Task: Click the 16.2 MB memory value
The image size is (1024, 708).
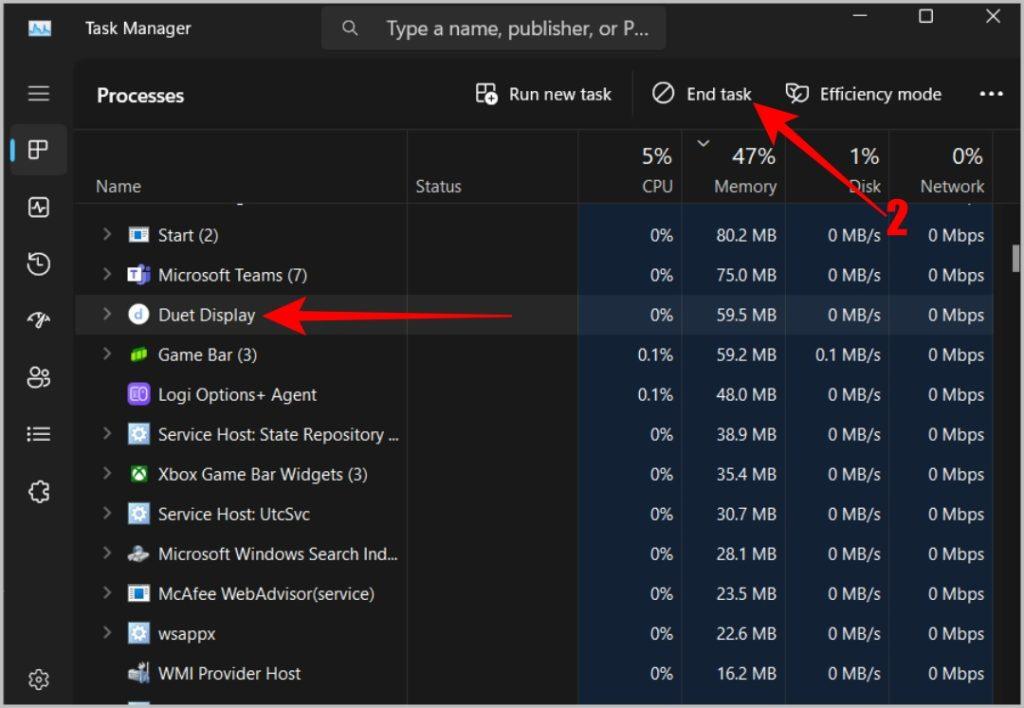Action: point(746,673)
